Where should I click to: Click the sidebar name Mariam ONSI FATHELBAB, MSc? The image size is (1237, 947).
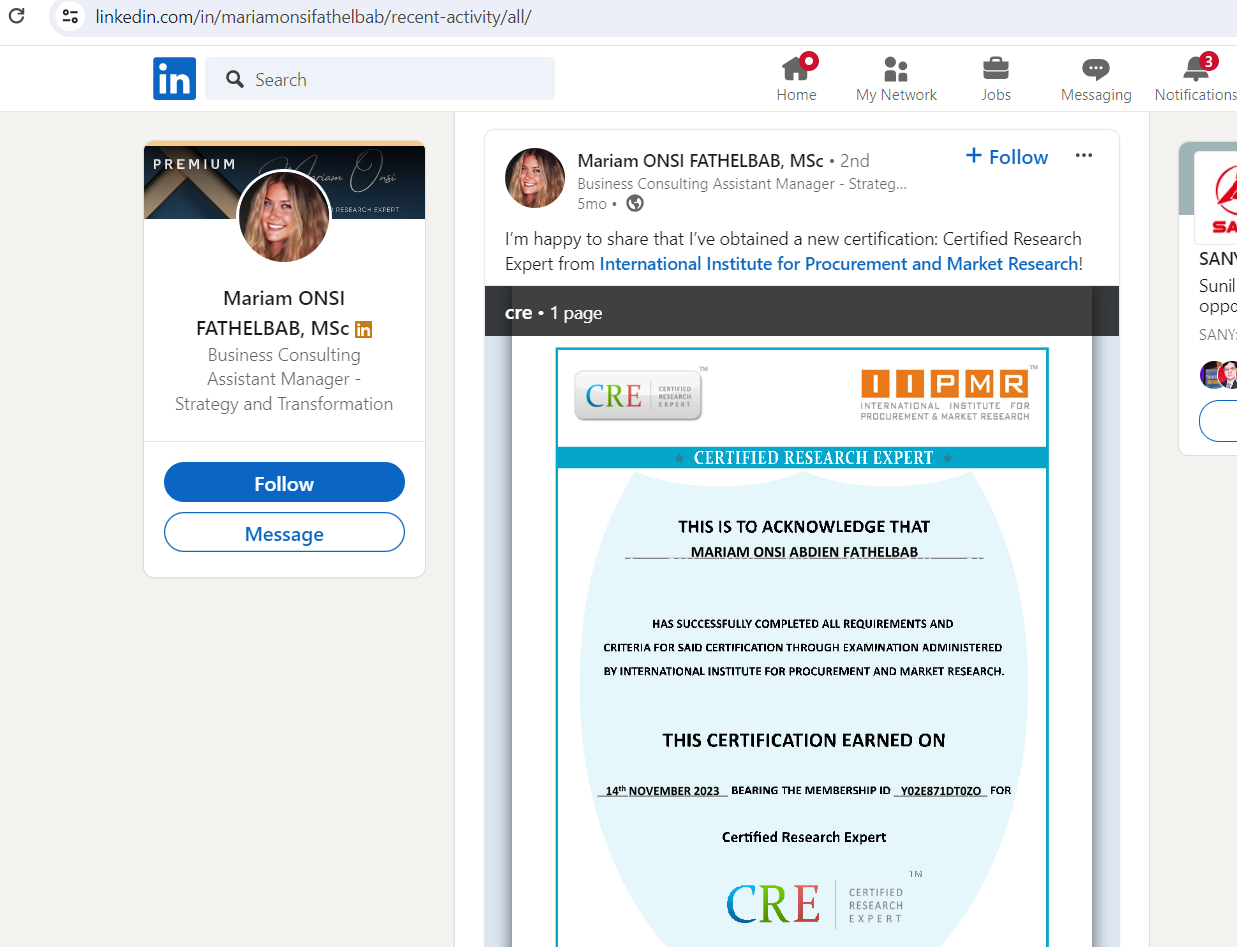pos(284,313)
